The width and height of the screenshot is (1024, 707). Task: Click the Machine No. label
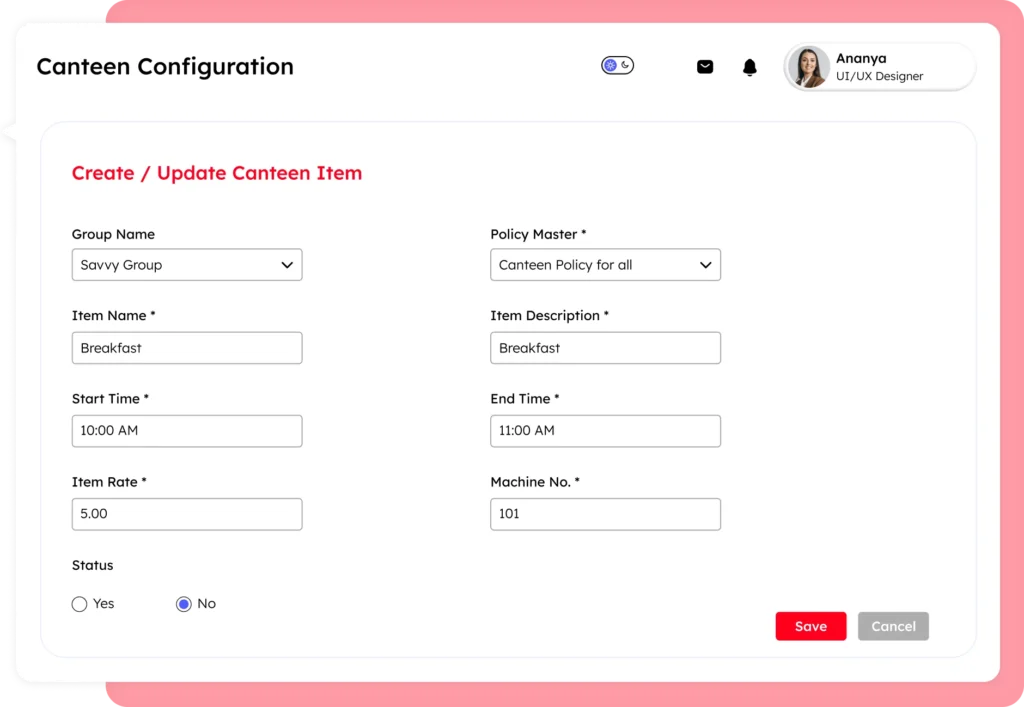535,482
